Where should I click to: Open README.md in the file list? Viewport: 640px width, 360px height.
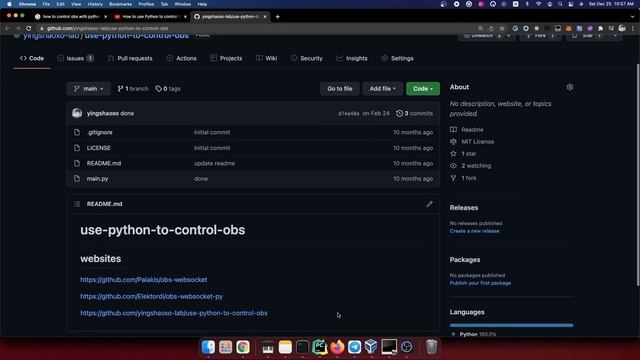(104, 163)
